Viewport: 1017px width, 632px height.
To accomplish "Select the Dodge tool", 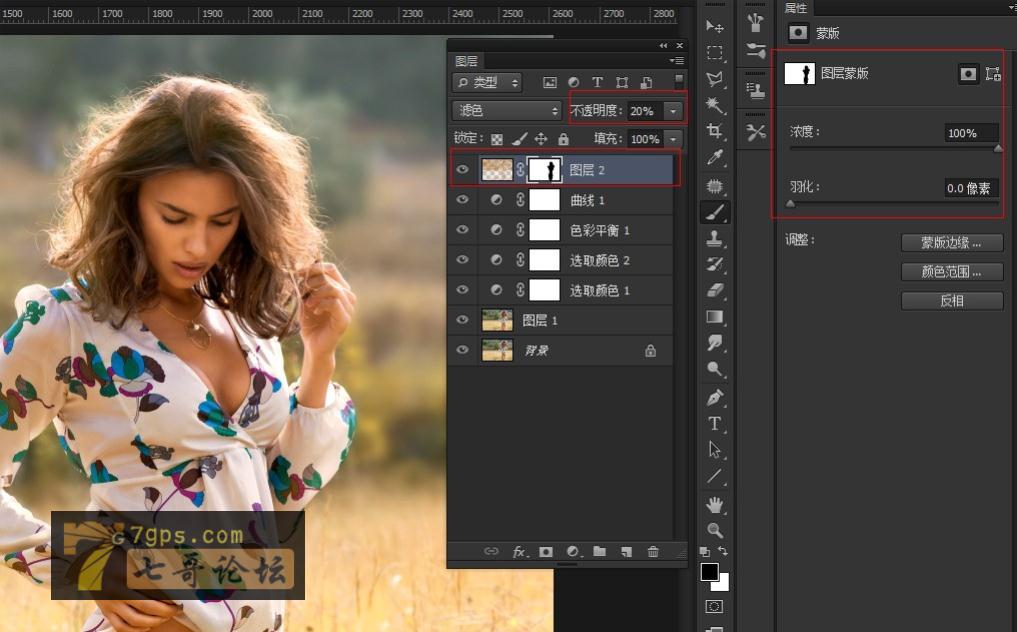I will [x=715, y=369].
